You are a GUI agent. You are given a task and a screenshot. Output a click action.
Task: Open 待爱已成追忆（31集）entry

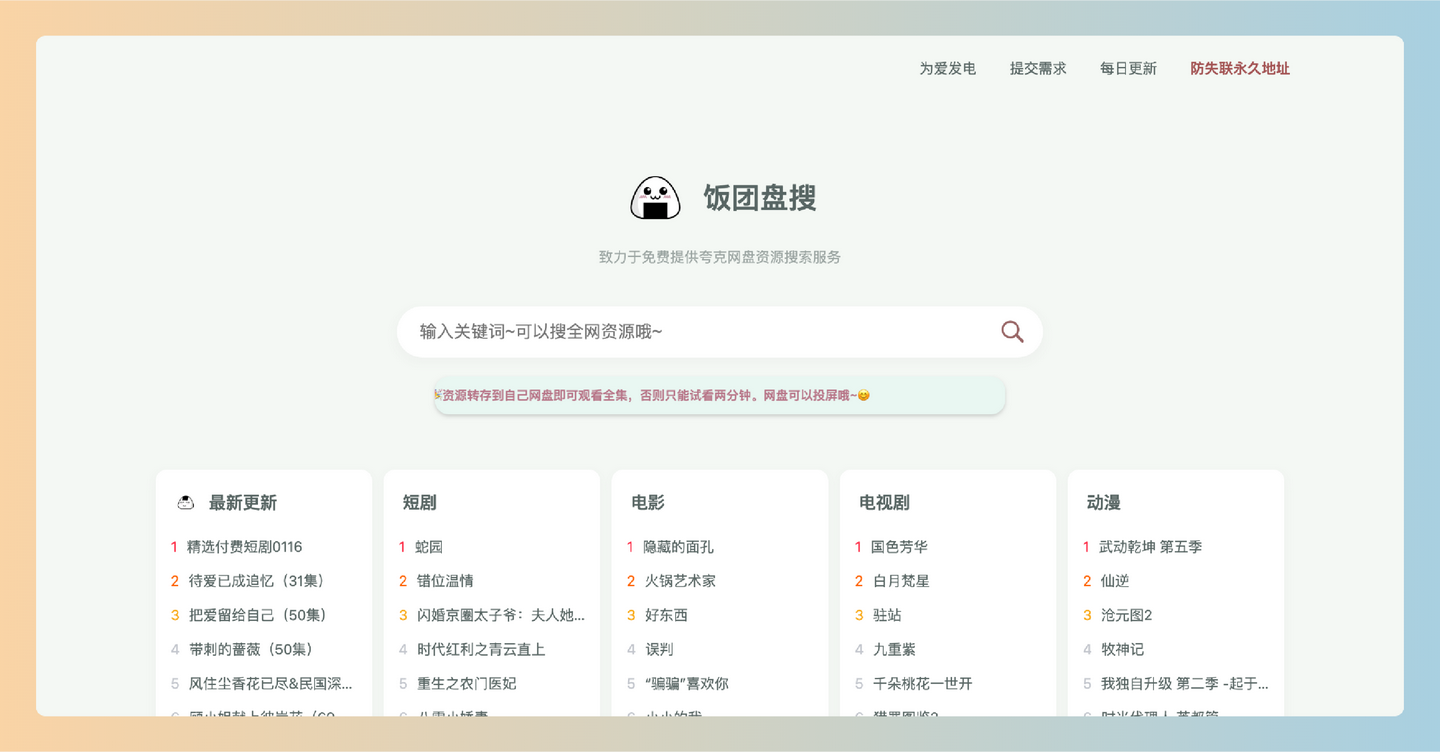(260, 581)
